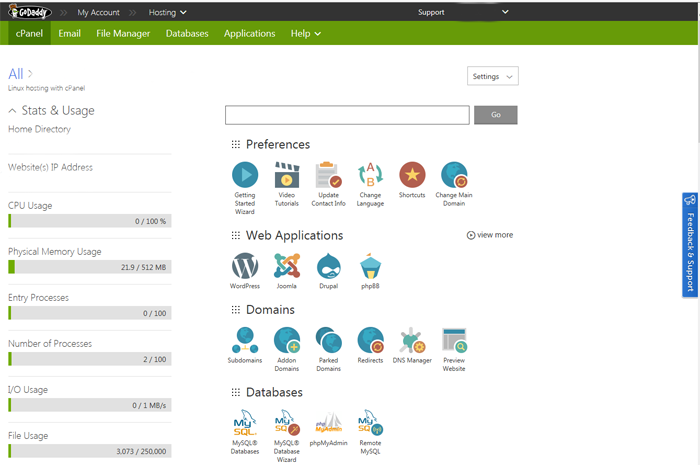The image size is (700, 465).
Task: Expand the Help menu dropdown
Action: [305, 33]
